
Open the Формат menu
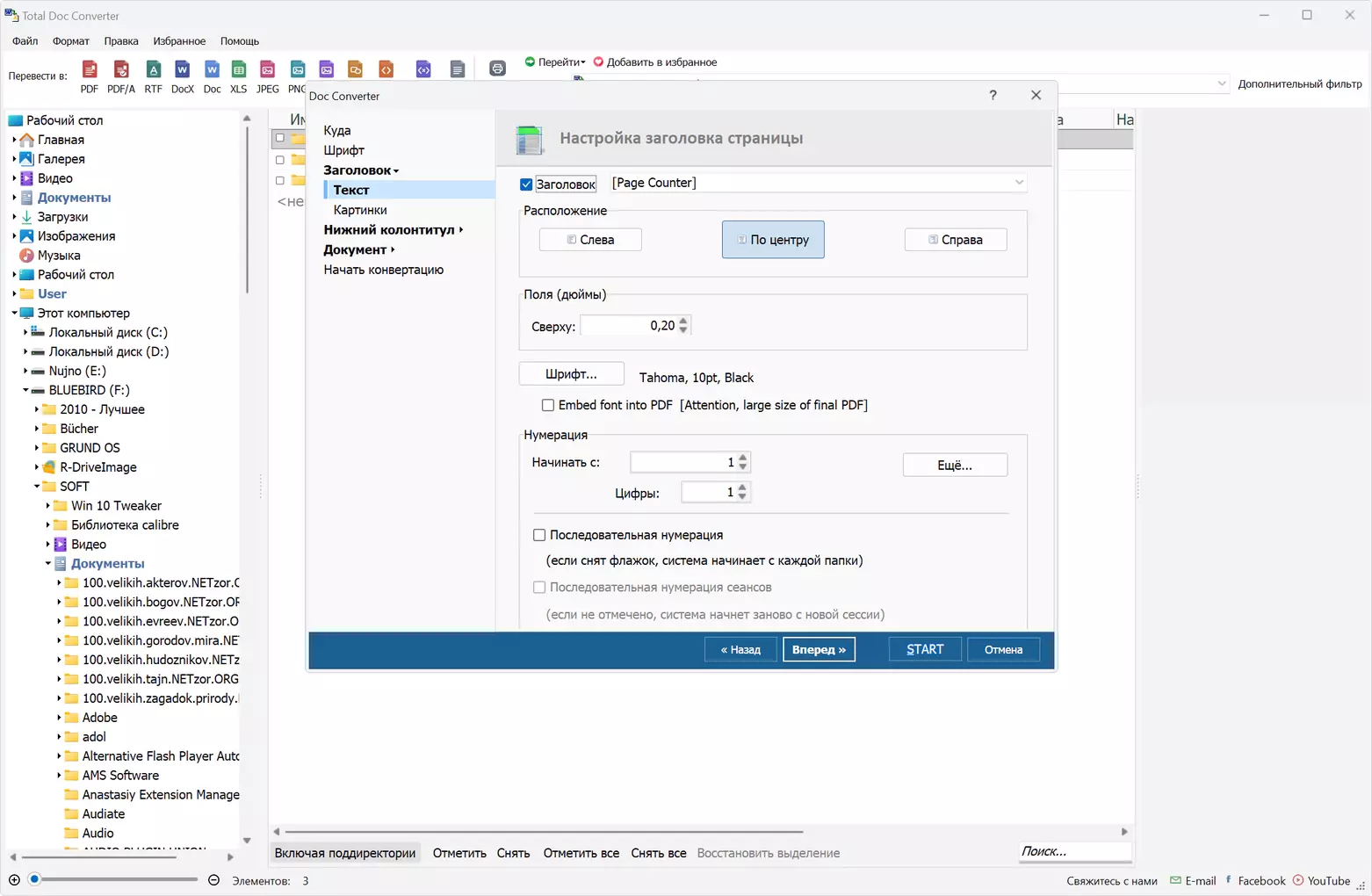coord(71,41)
